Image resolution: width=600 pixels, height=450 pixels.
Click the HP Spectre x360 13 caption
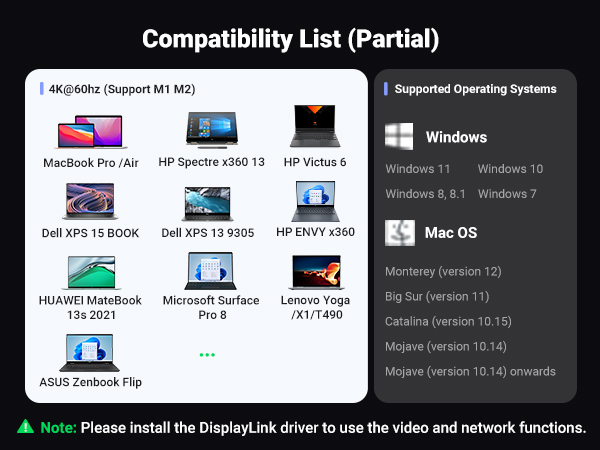(x=212, y=162)
